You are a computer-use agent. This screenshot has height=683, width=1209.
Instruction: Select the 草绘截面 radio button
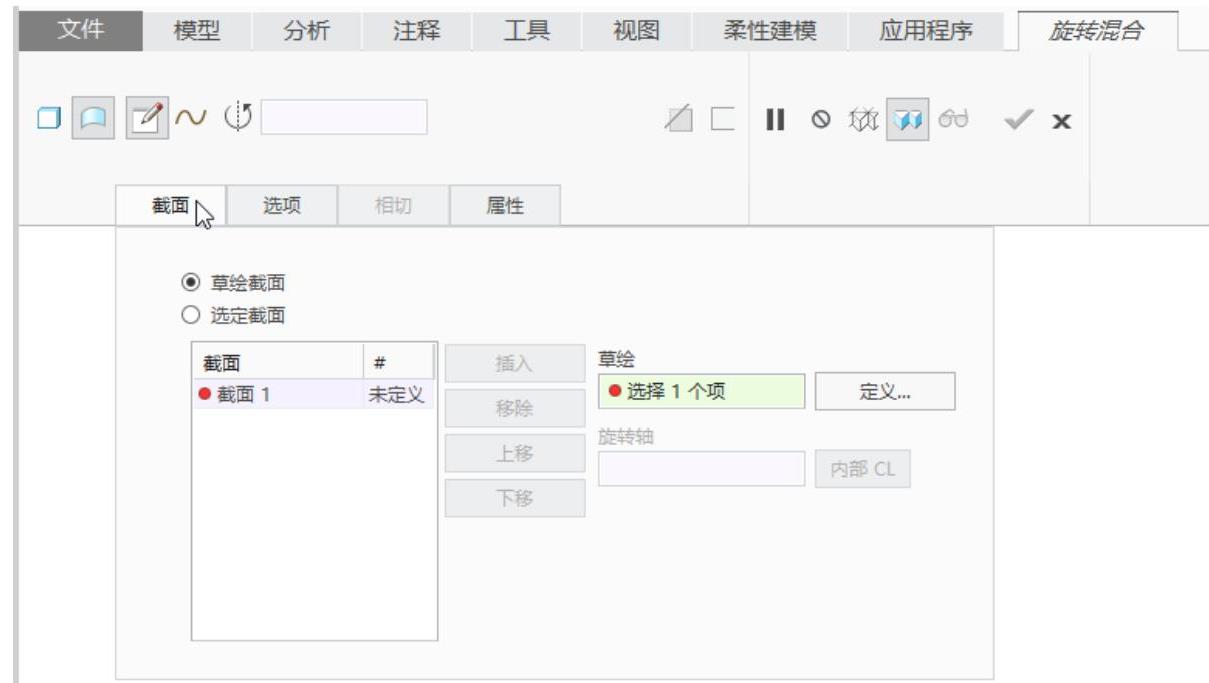[x=189, y=284]
